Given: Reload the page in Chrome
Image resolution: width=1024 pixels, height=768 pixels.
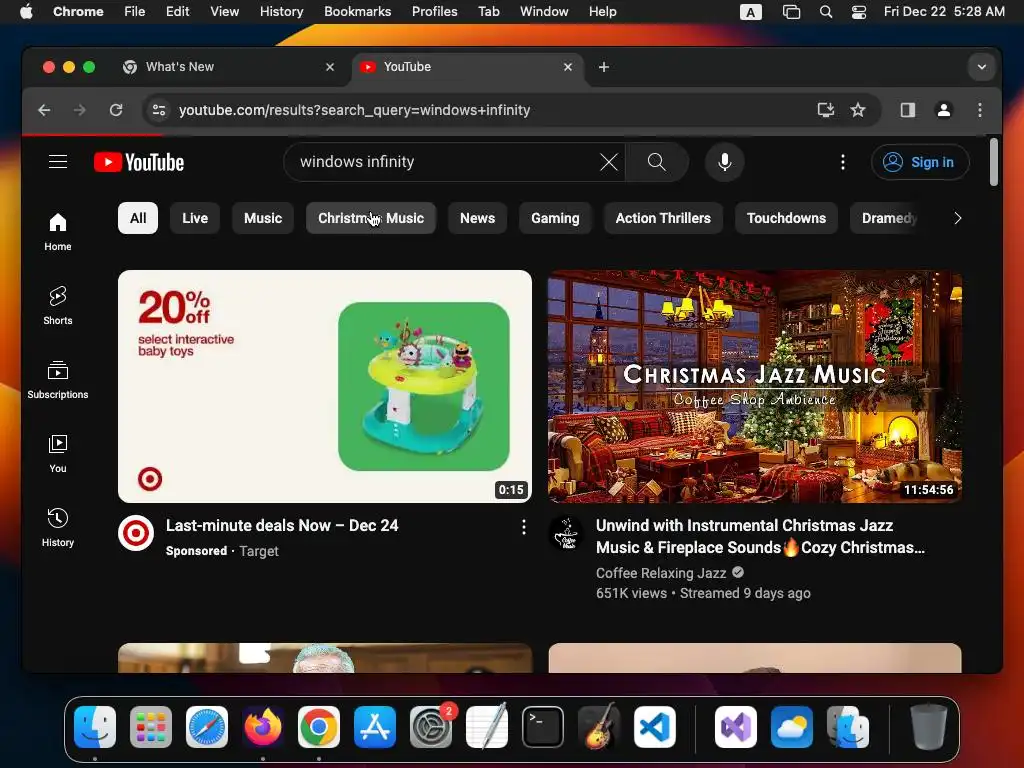Looking at the screenshot, I should pyautogui.click(x=116, y=110).
